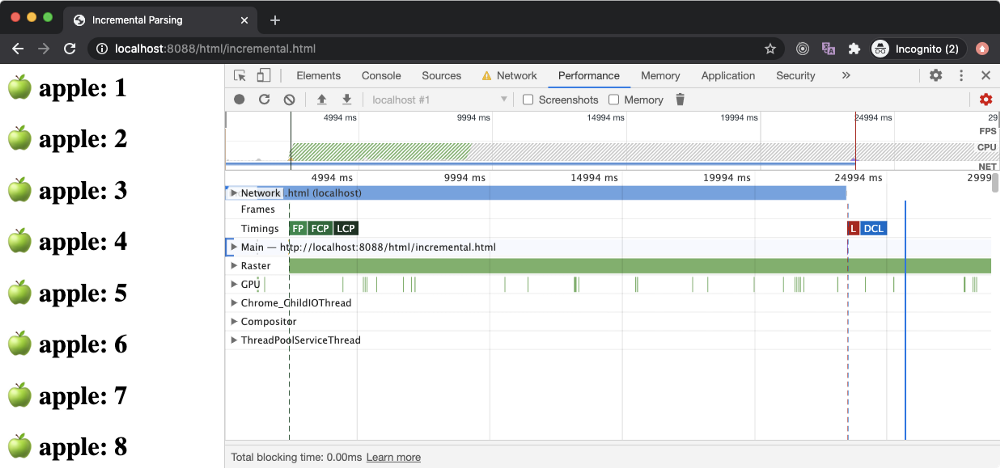
Task: Switch to the Console tab
Action: click(x=381, y=75)
